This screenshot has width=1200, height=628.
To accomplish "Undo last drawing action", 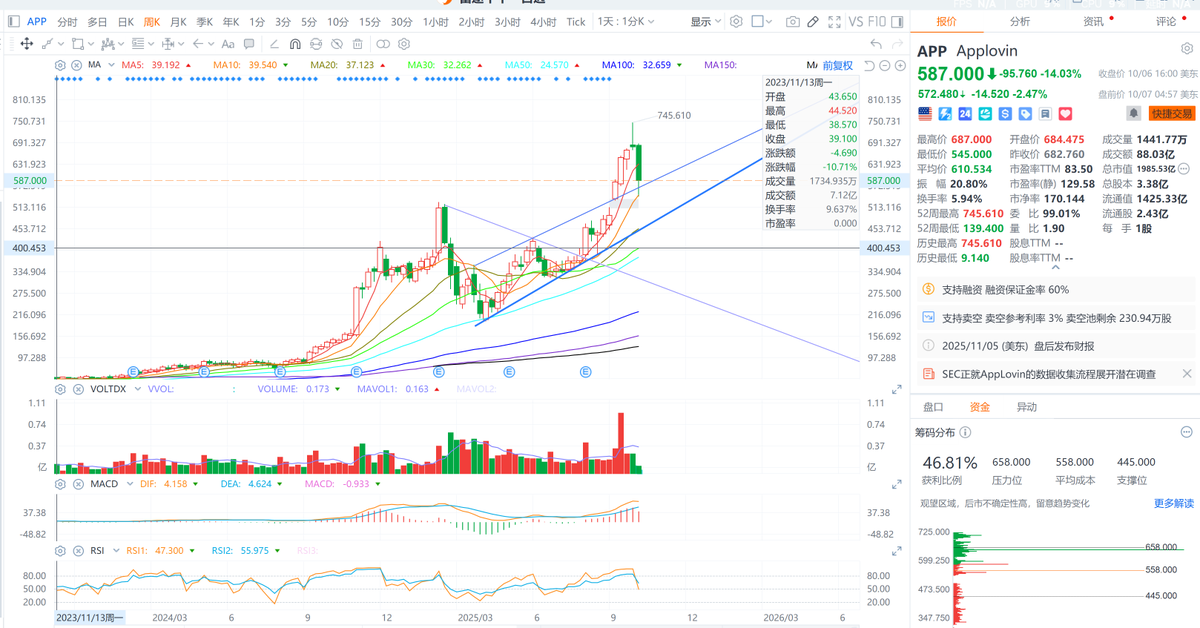I will 876,44.
